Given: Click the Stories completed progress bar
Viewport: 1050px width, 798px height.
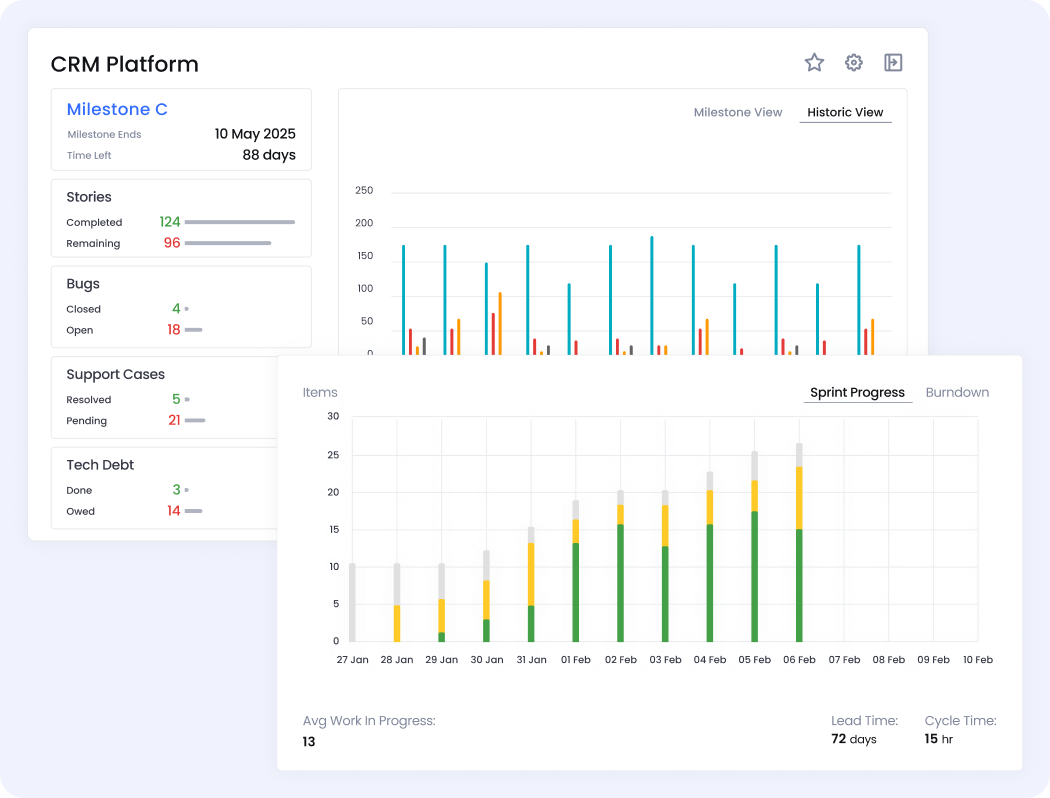Looking at the screenshot, I should tap(240, 222).
